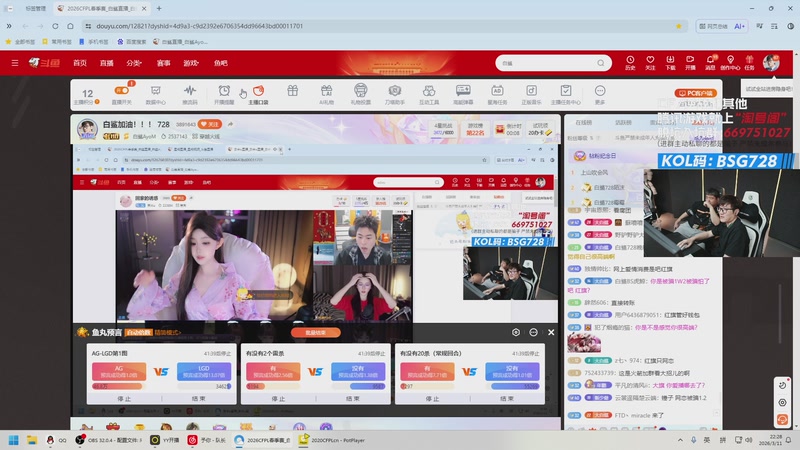Open 创作中心 lightbulb icon in header
This screenshot has width=800, height=450.
[x=730, y=62]
